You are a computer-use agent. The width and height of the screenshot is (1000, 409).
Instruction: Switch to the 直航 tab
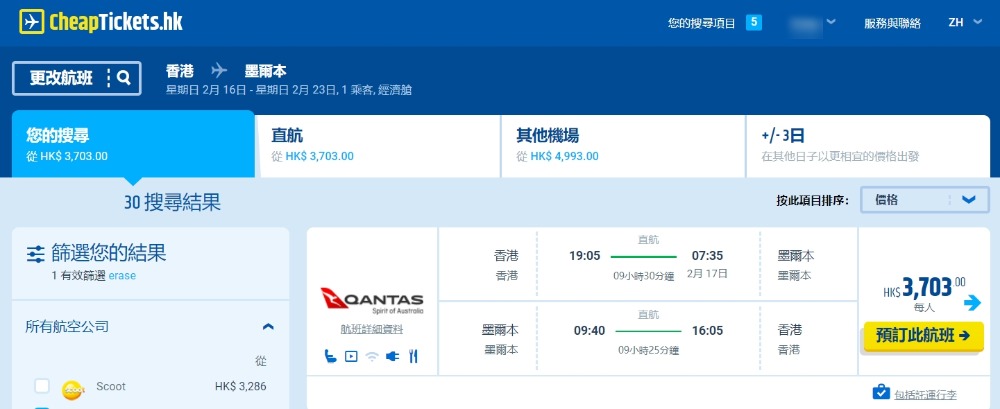(377, 144)
